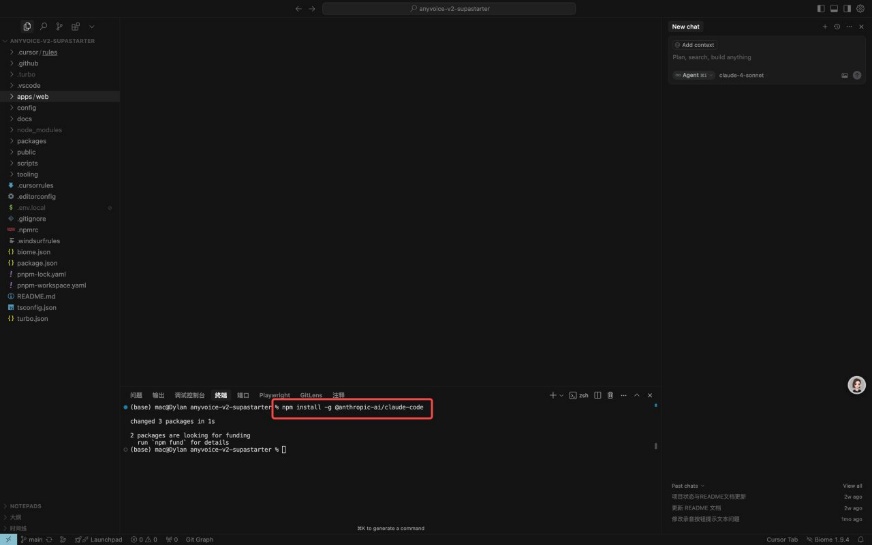Image resolution: width=872 pixels, height=545 pixels.
Task: Switch to the Playwright panel tab
Action: point(274,396)
